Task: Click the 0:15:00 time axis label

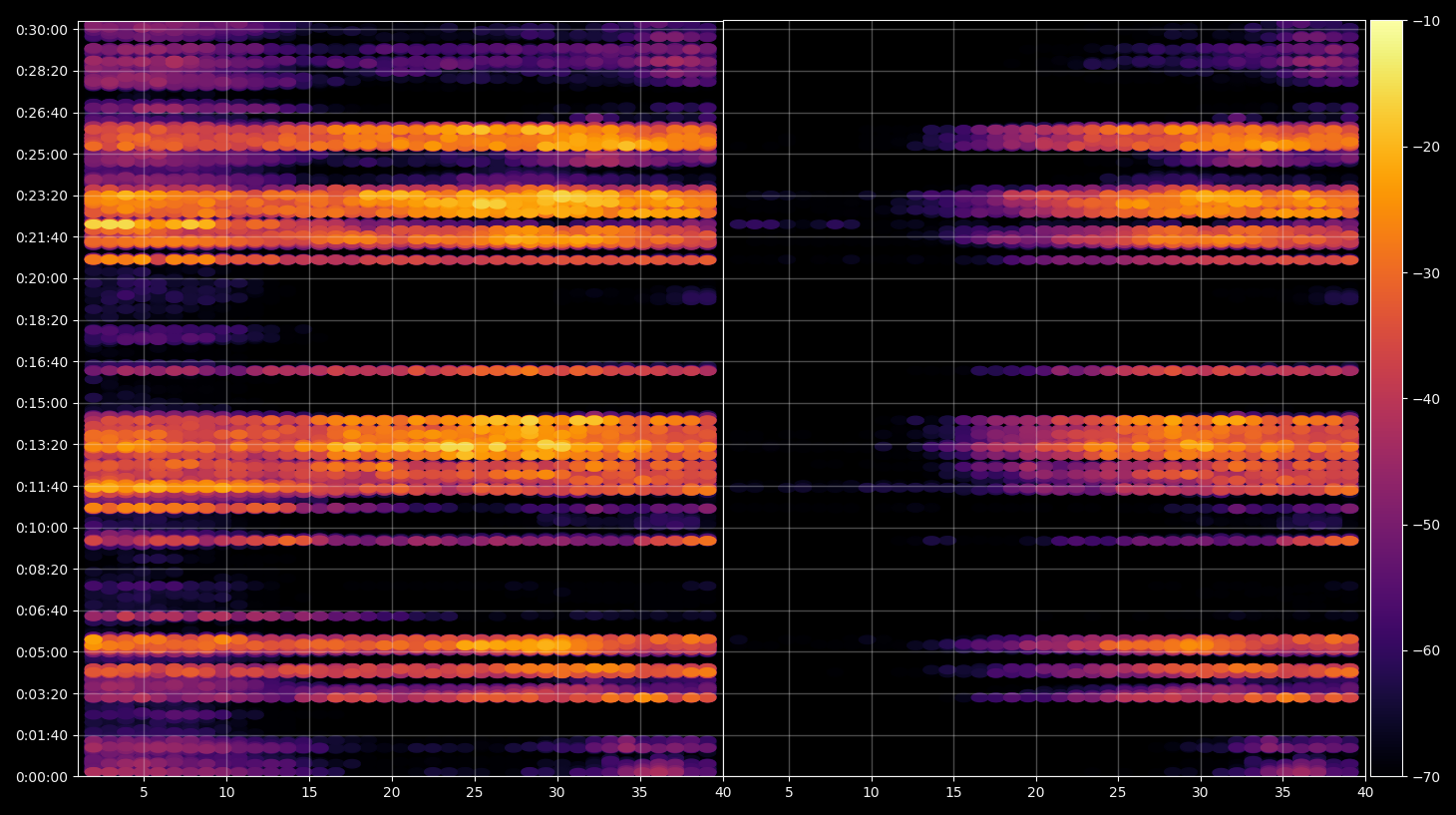Action: click(42, 403)
